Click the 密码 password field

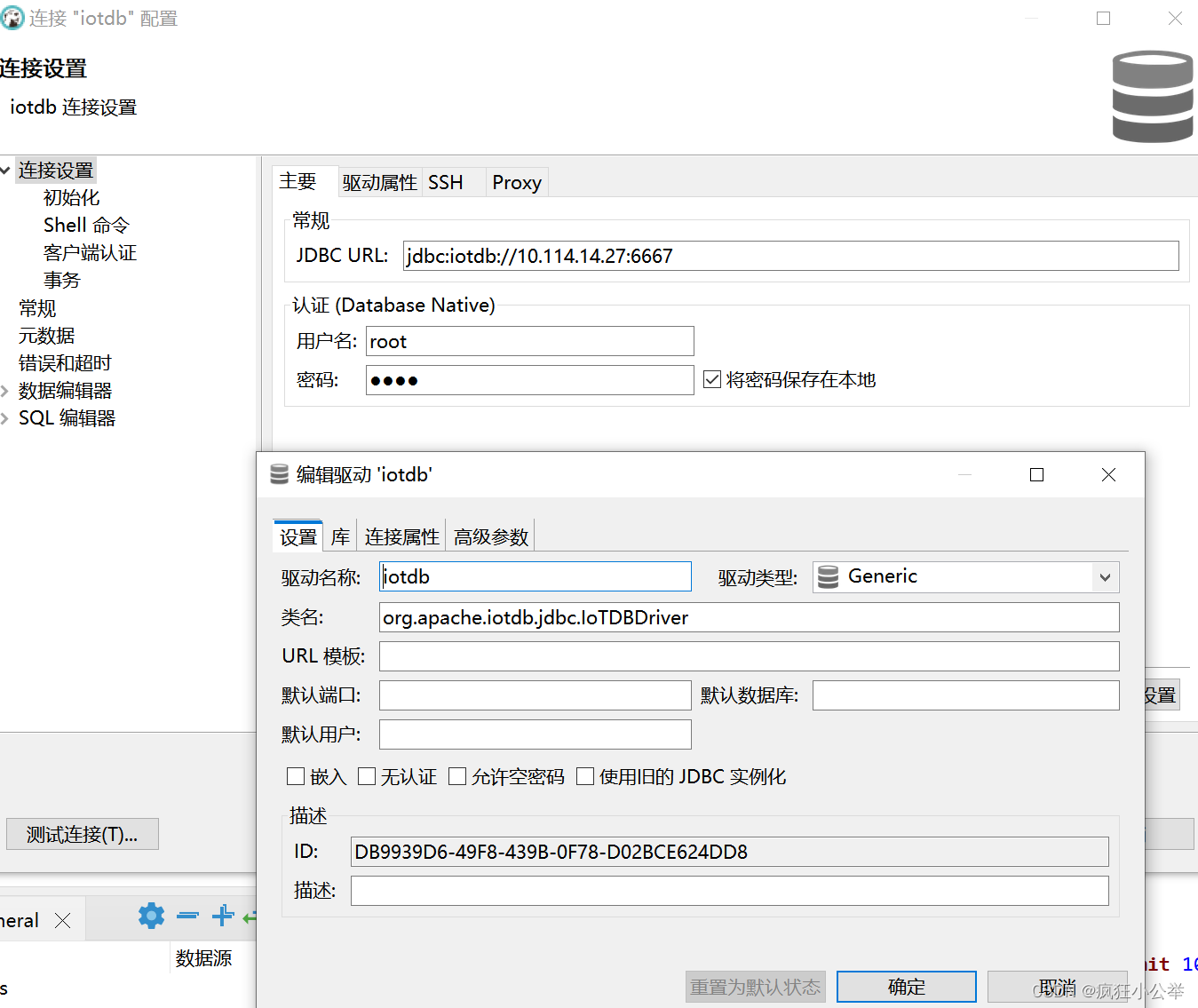529,380
